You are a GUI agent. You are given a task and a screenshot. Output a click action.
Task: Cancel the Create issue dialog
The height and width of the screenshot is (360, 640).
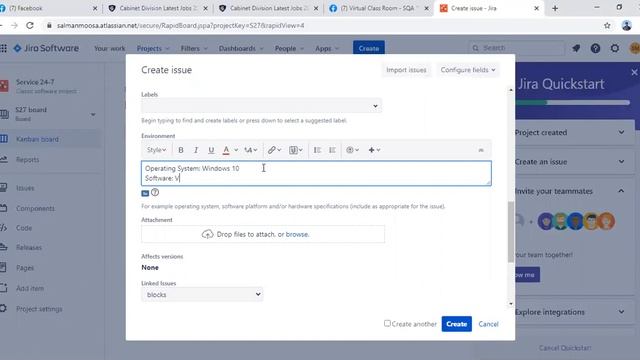488,324
